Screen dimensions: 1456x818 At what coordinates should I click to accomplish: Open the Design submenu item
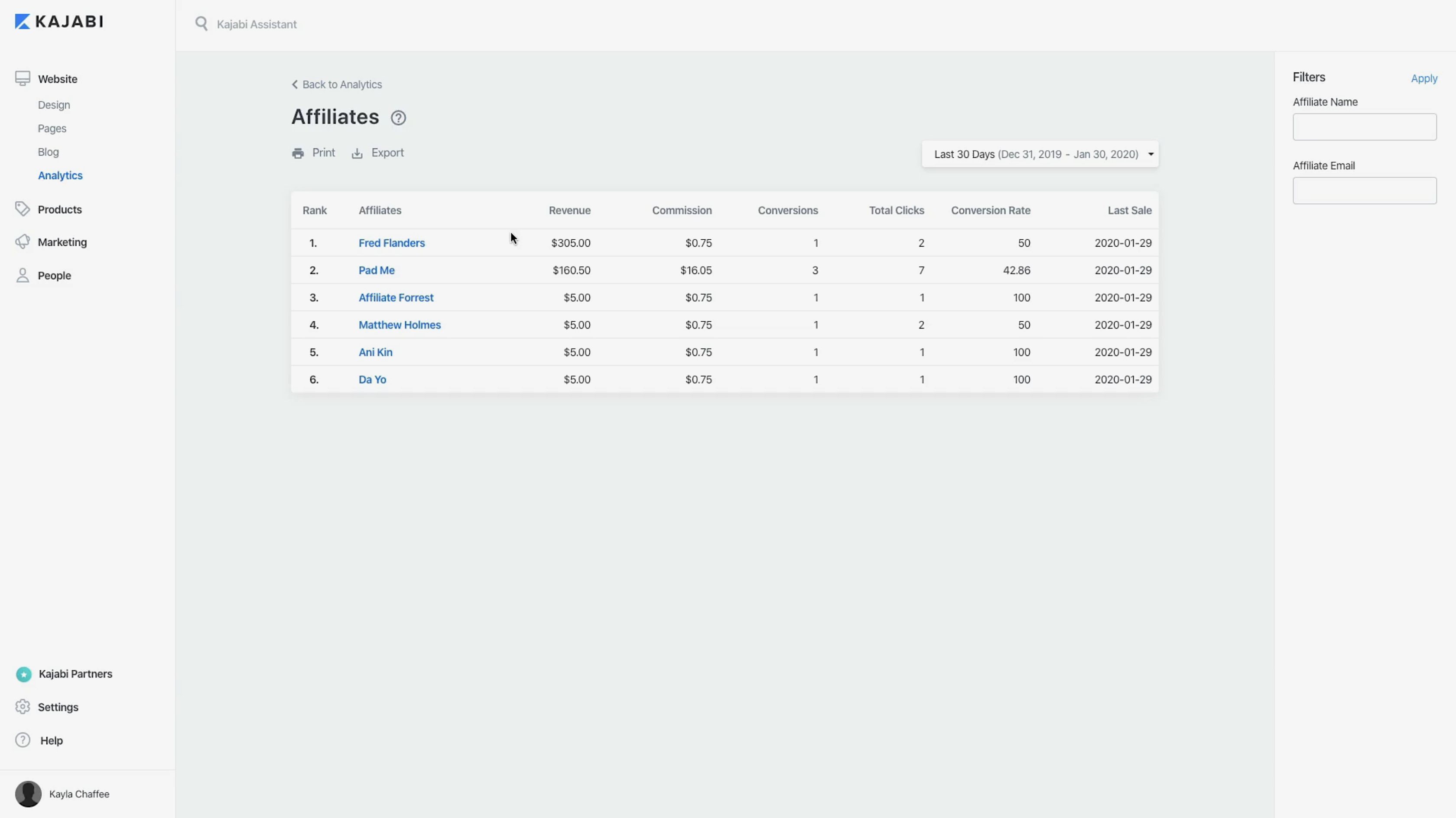click(54, 105)
